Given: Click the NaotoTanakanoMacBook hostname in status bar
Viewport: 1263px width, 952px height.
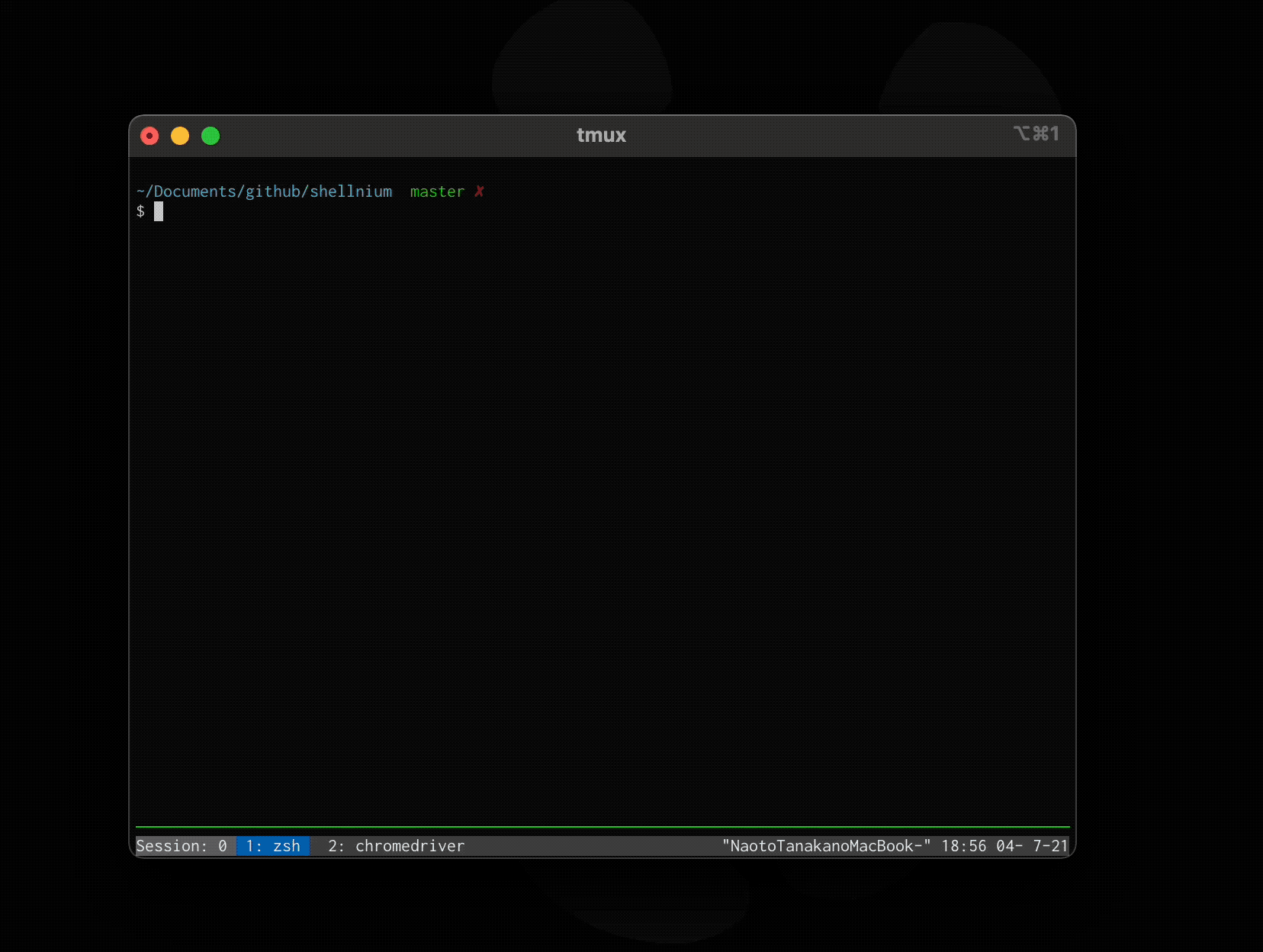Looking at the screenshot, I should click(825, 846).
